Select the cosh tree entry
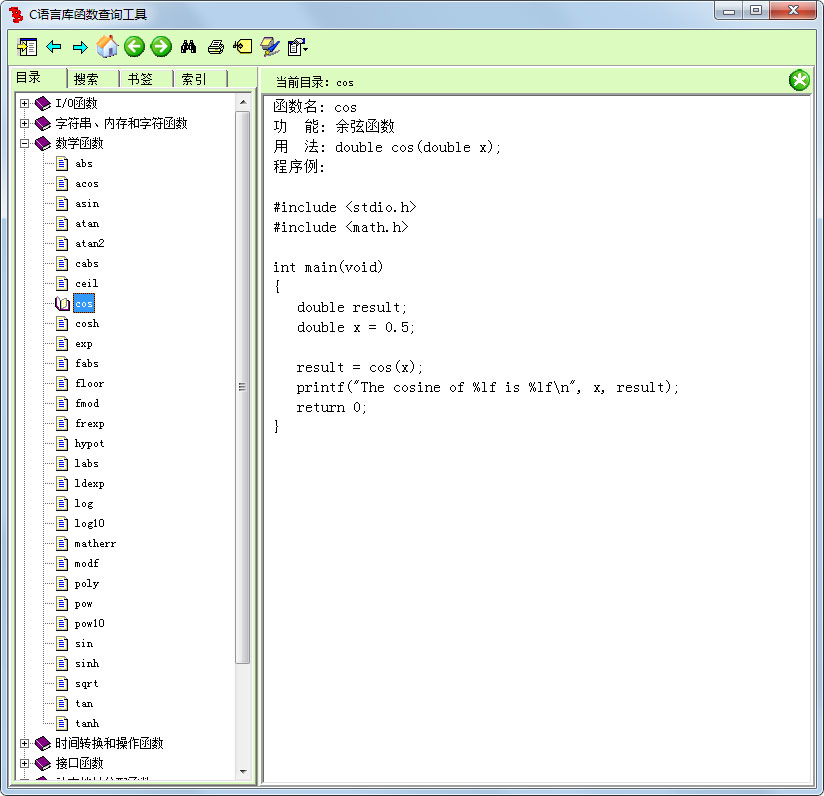This screenshot has width=824, height=796. click(x=87, y=324)
